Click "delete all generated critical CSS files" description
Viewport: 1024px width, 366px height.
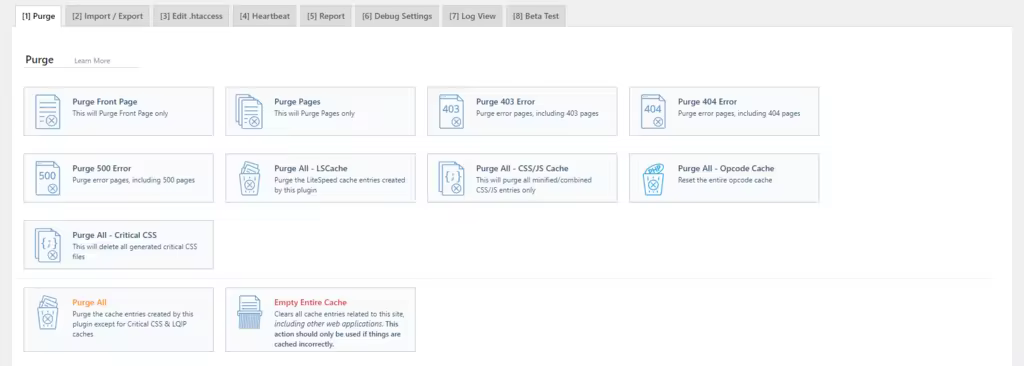click(x=135, y=251)
